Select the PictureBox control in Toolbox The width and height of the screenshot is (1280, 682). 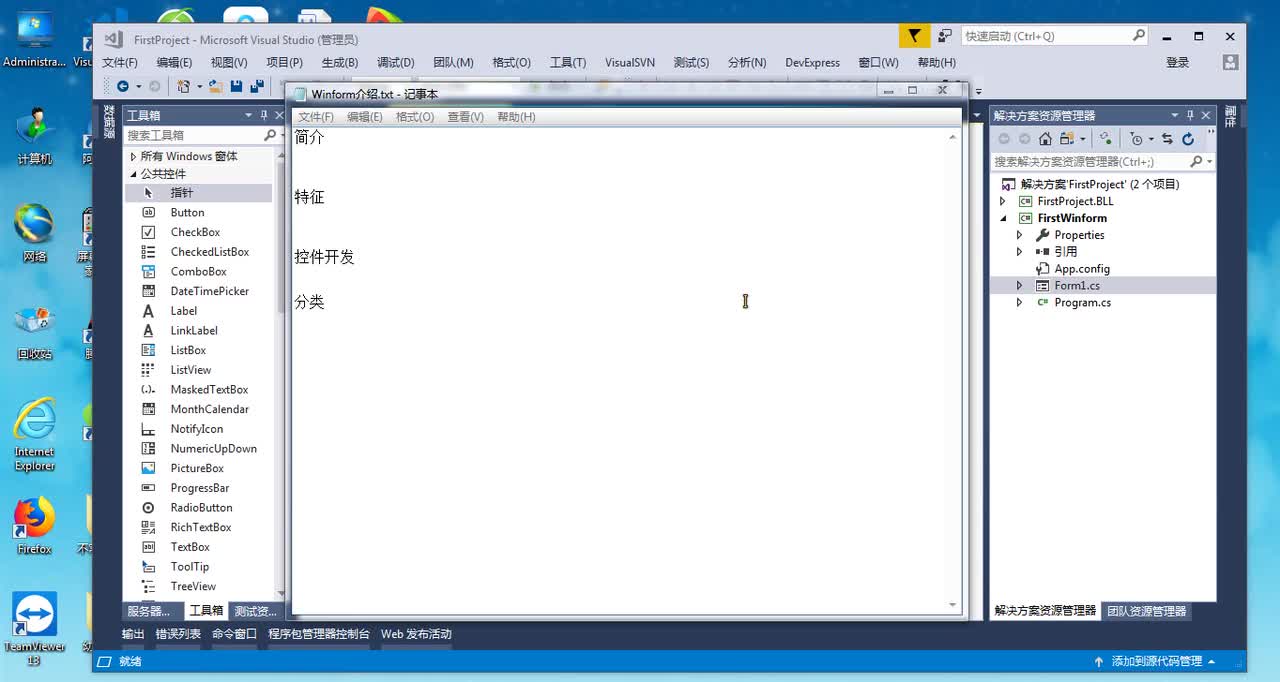(x=198, y=468)
